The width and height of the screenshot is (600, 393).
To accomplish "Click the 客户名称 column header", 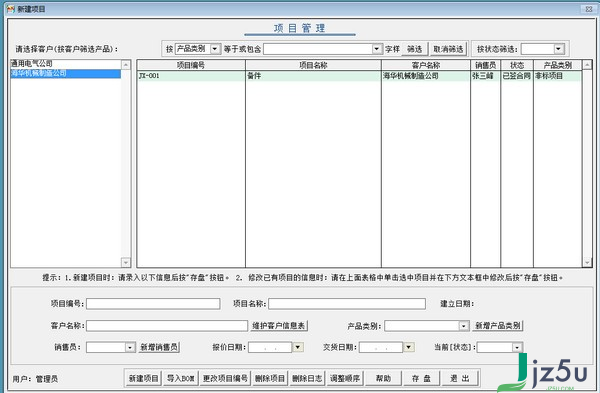I will 426,65.
